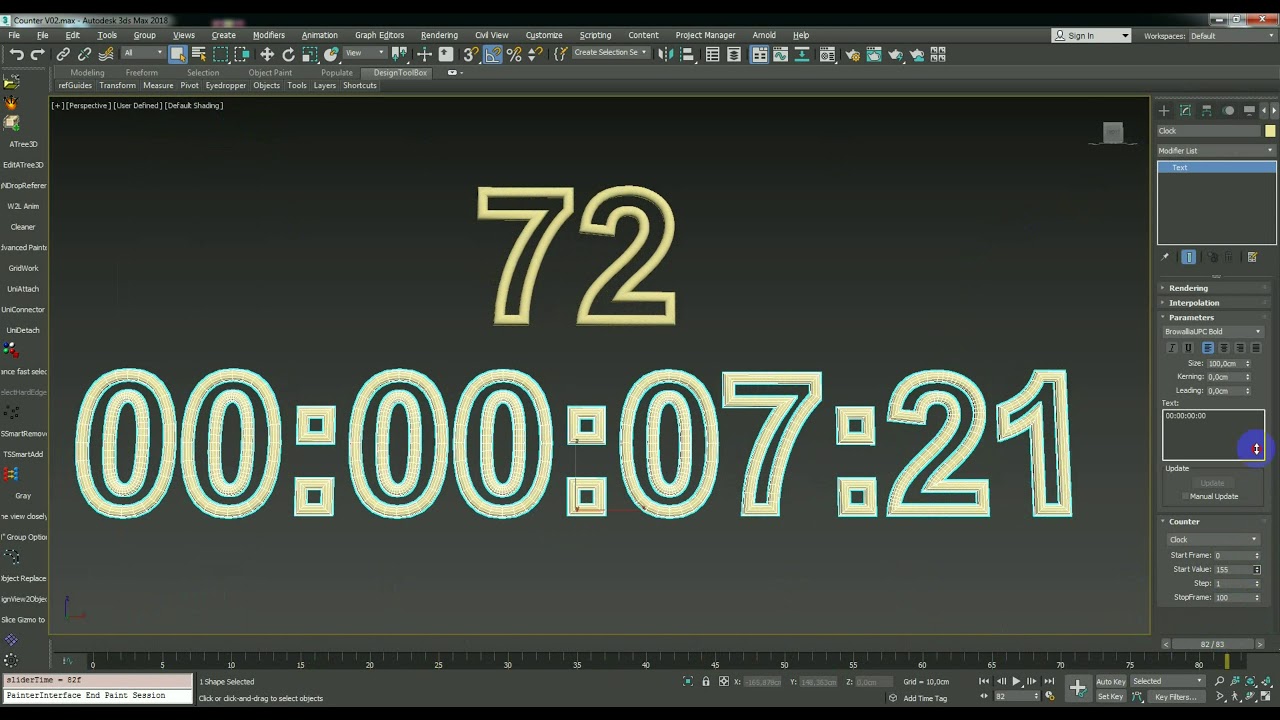Switch to the Object Paint ribbon tab
The image size is (1280, 720).
click(270, 73)
